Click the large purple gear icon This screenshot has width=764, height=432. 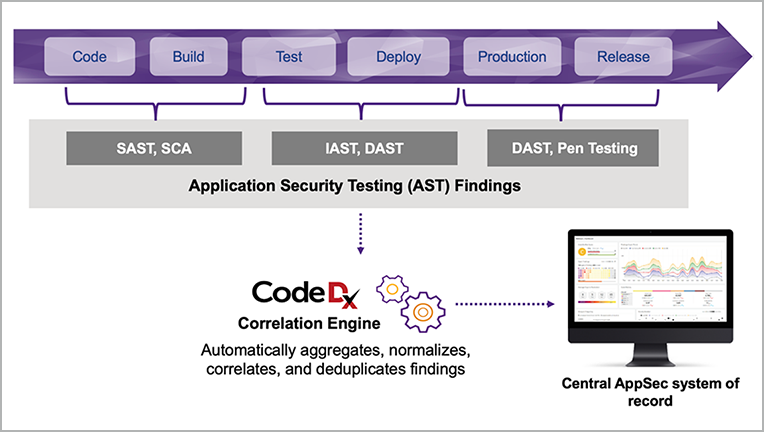coord(423,312)
